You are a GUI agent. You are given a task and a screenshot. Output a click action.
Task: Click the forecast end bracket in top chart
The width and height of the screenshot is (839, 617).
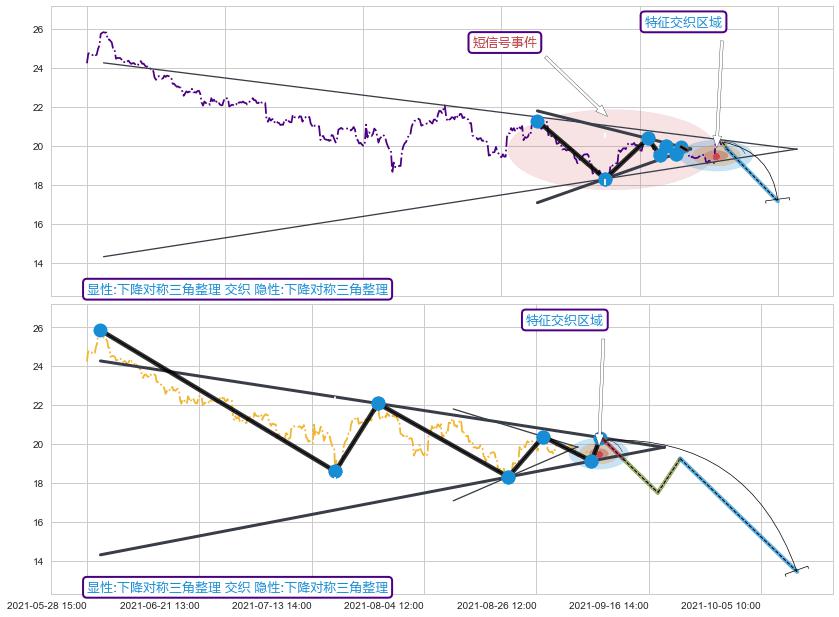tap(778, 200)
